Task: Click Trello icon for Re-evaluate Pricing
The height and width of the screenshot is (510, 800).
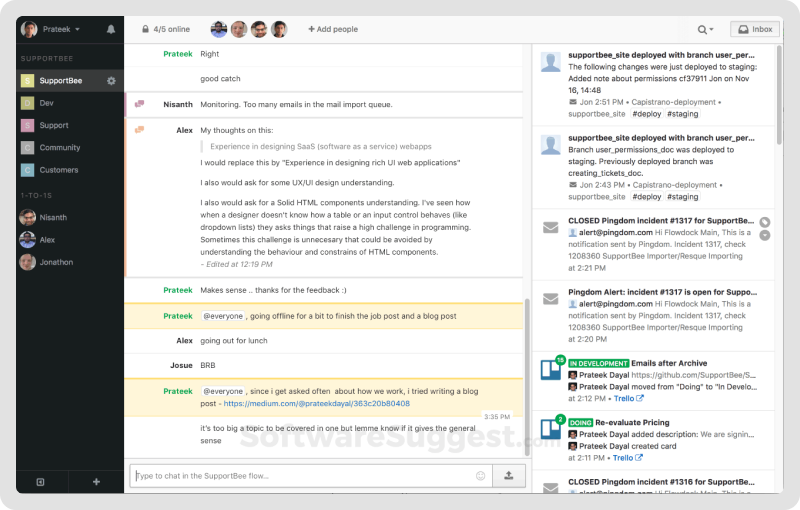Action: coord(551,428)
